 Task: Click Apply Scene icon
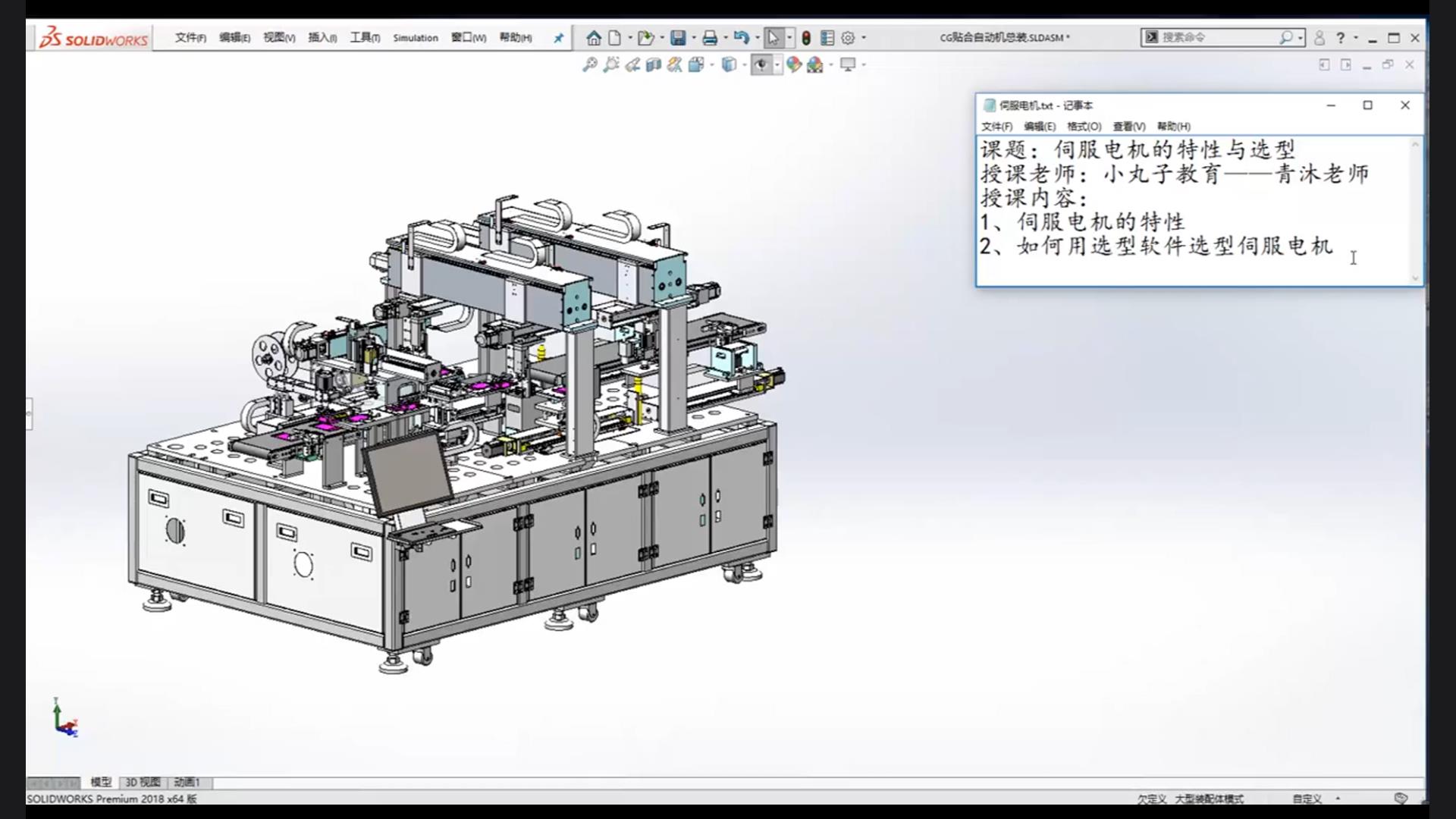(x=815, y=65)
